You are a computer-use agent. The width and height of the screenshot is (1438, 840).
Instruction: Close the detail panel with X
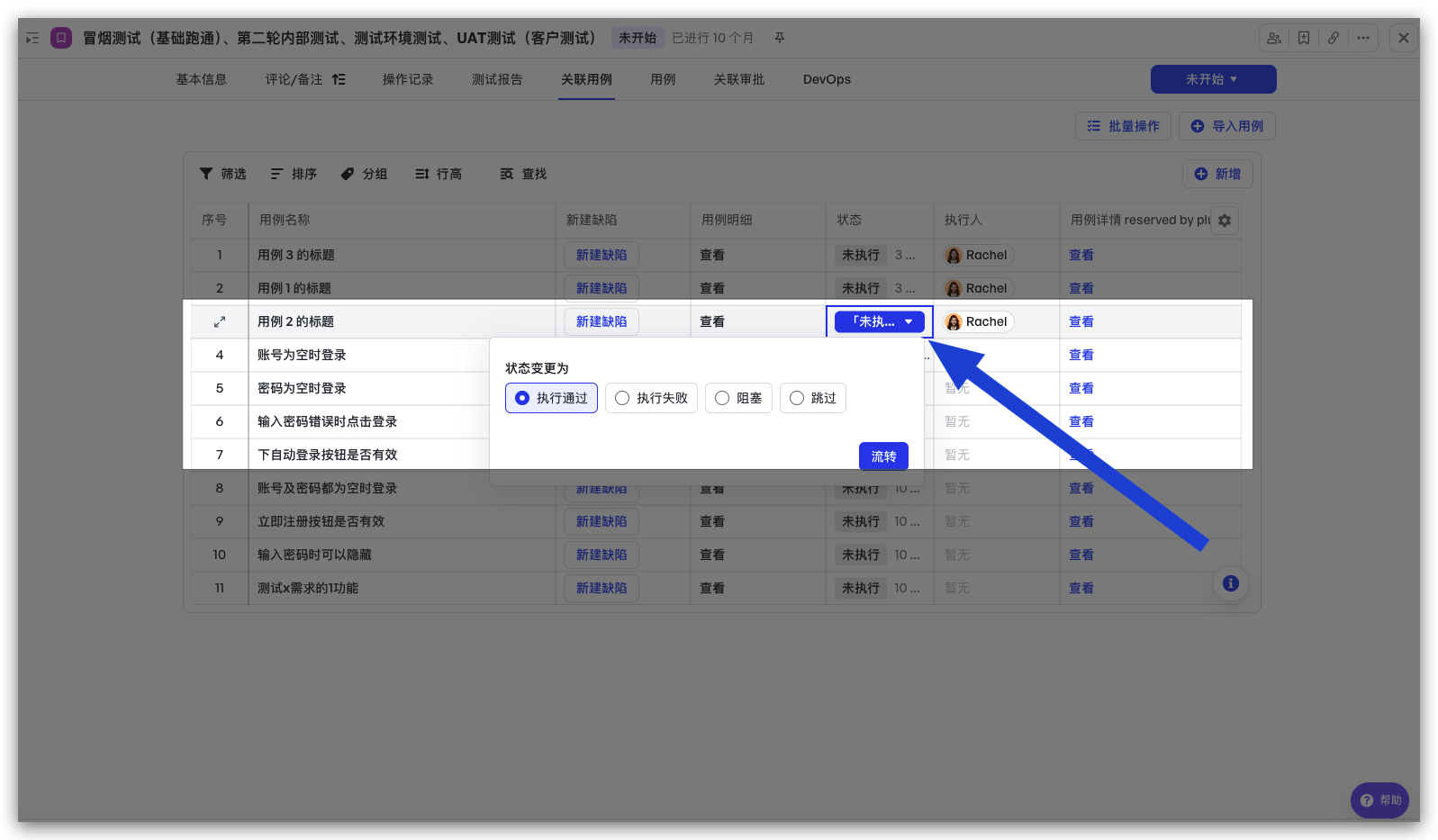[1404, 38]
